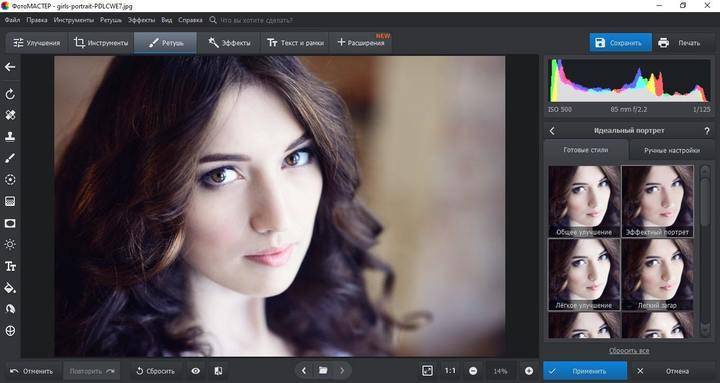This screenshot has height=383, width=720.
Task: Click the Применить button
Action: click(x=585, y=371)
